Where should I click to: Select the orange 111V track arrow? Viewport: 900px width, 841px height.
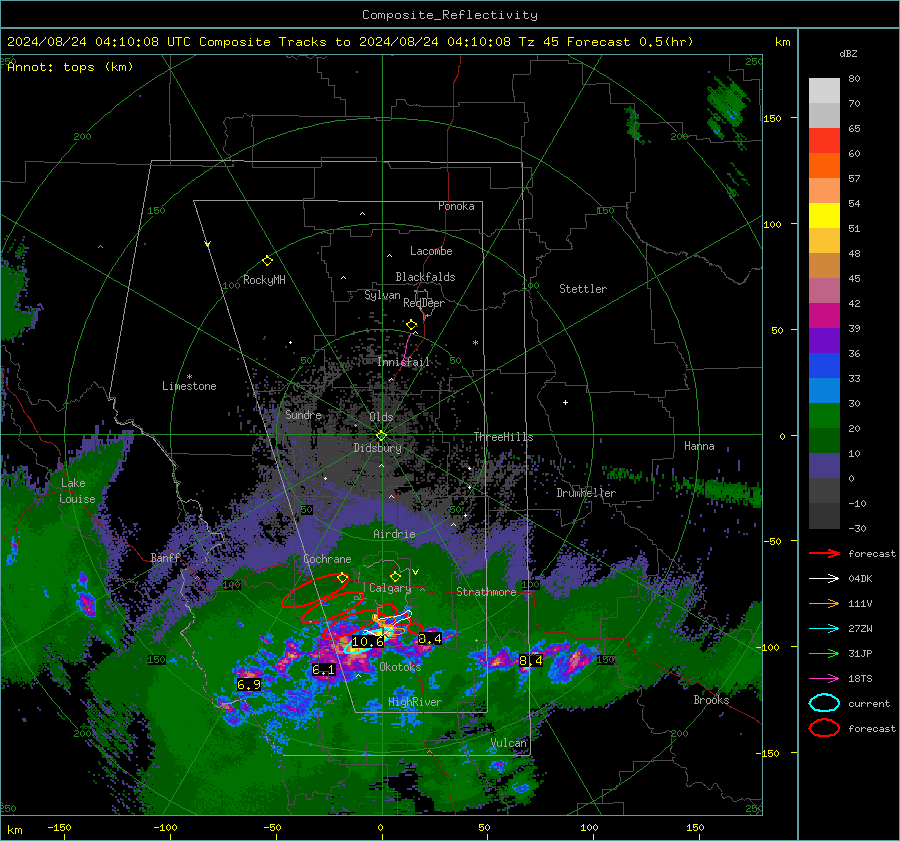coord(824,603)
